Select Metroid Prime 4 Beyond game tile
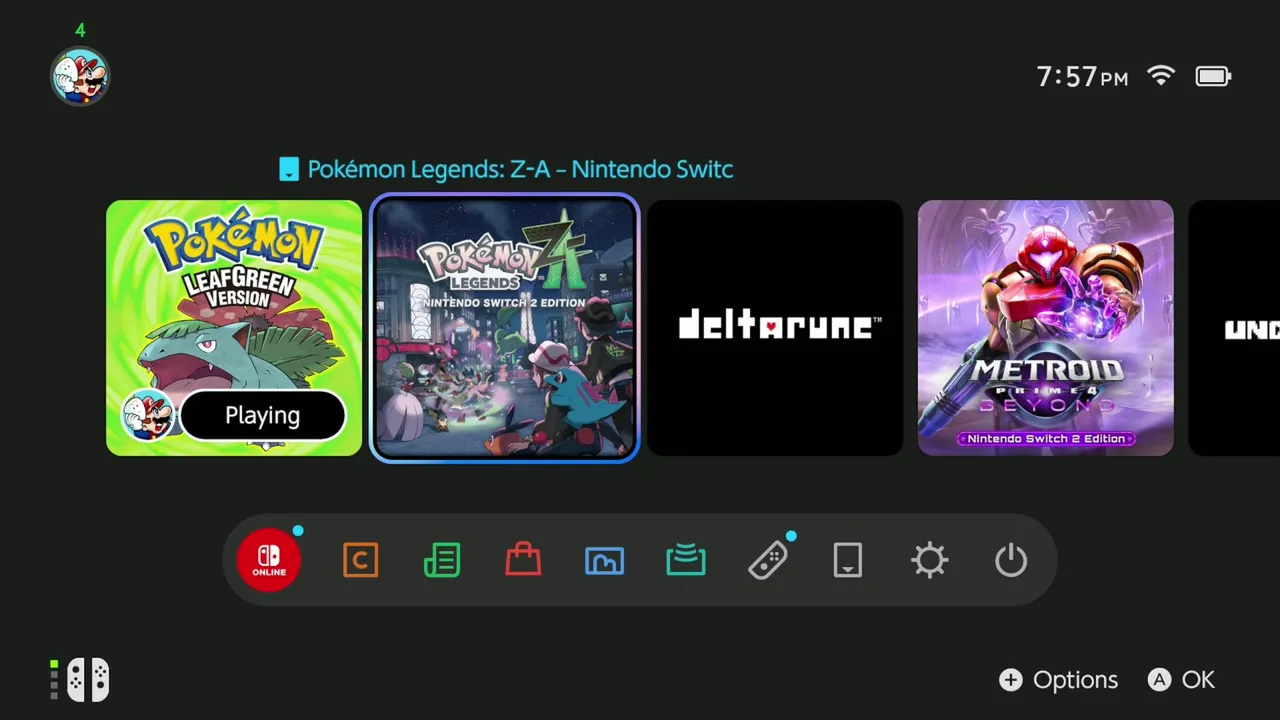This screenshot has height=720, width=1280. pos(1046,328)
